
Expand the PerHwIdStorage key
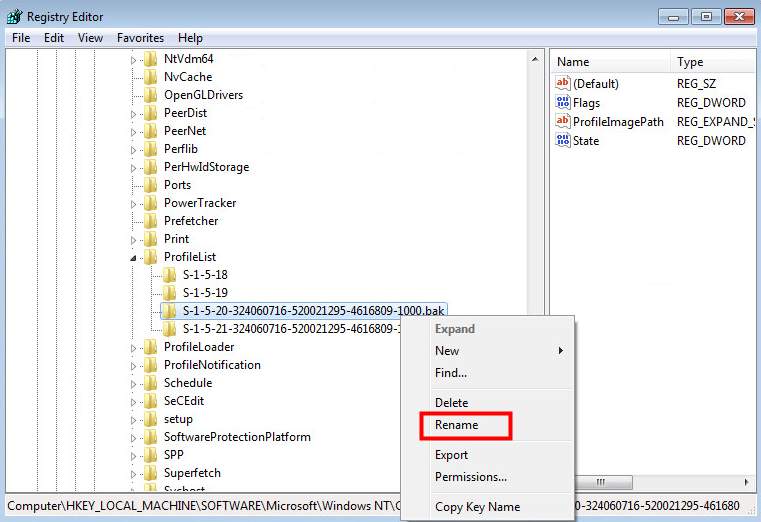(x=133, y=168)
